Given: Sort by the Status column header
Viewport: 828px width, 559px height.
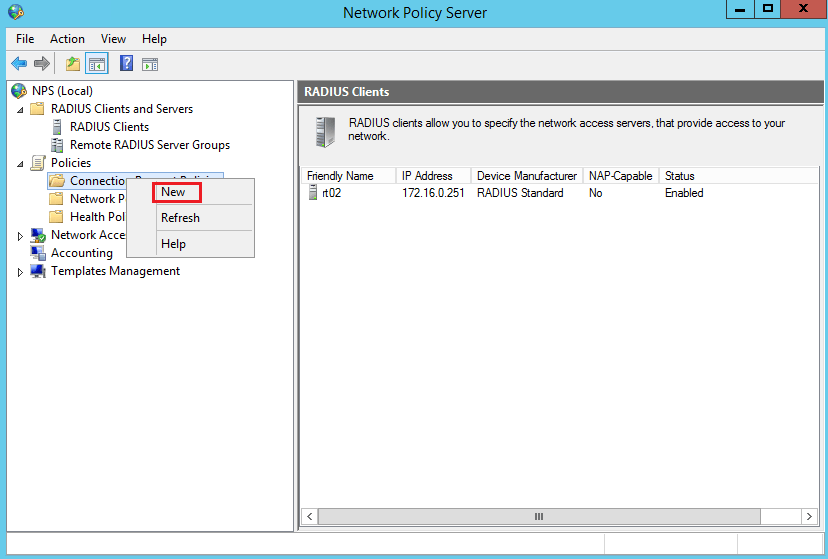Looking at the screenshot, I should tap(738, 176).
